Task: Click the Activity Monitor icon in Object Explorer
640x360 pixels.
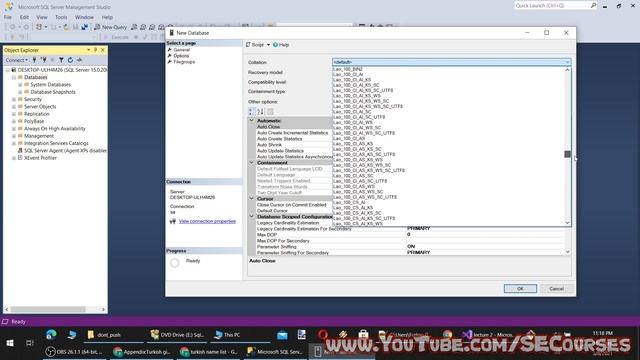Action: point(80,60)
